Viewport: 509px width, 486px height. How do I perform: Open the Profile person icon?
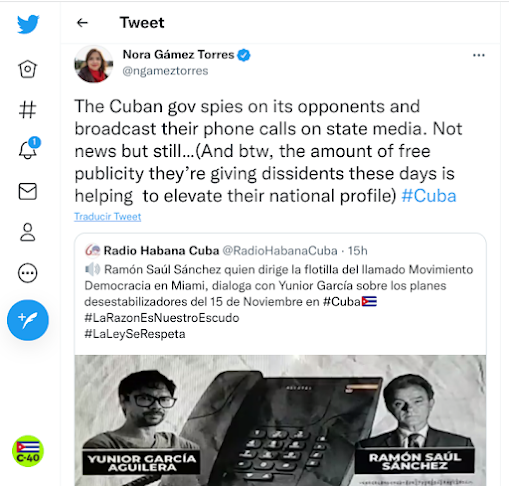click(27, 232)
